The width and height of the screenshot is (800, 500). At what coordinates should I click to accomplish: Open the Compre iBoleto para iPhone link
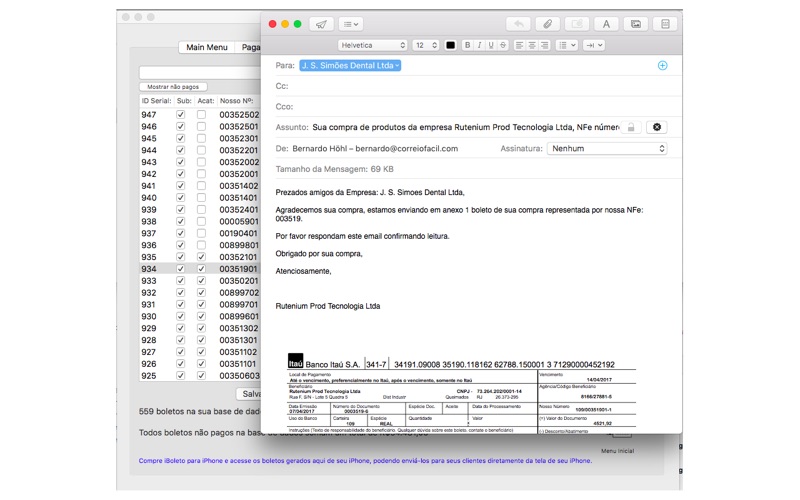point(365,461)
